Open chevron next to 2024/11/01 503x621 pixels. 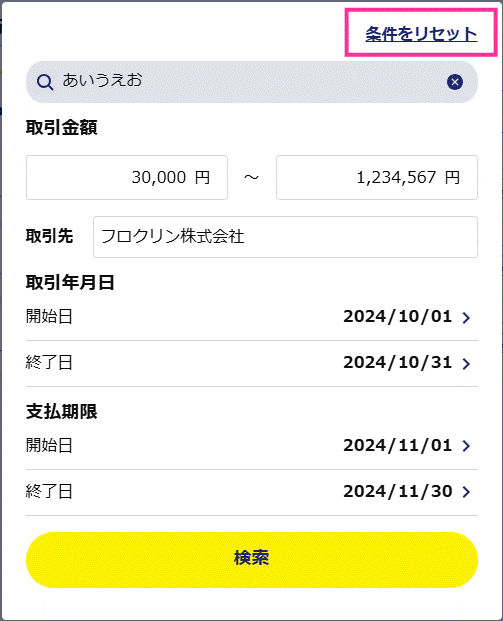tap(466, 446)
